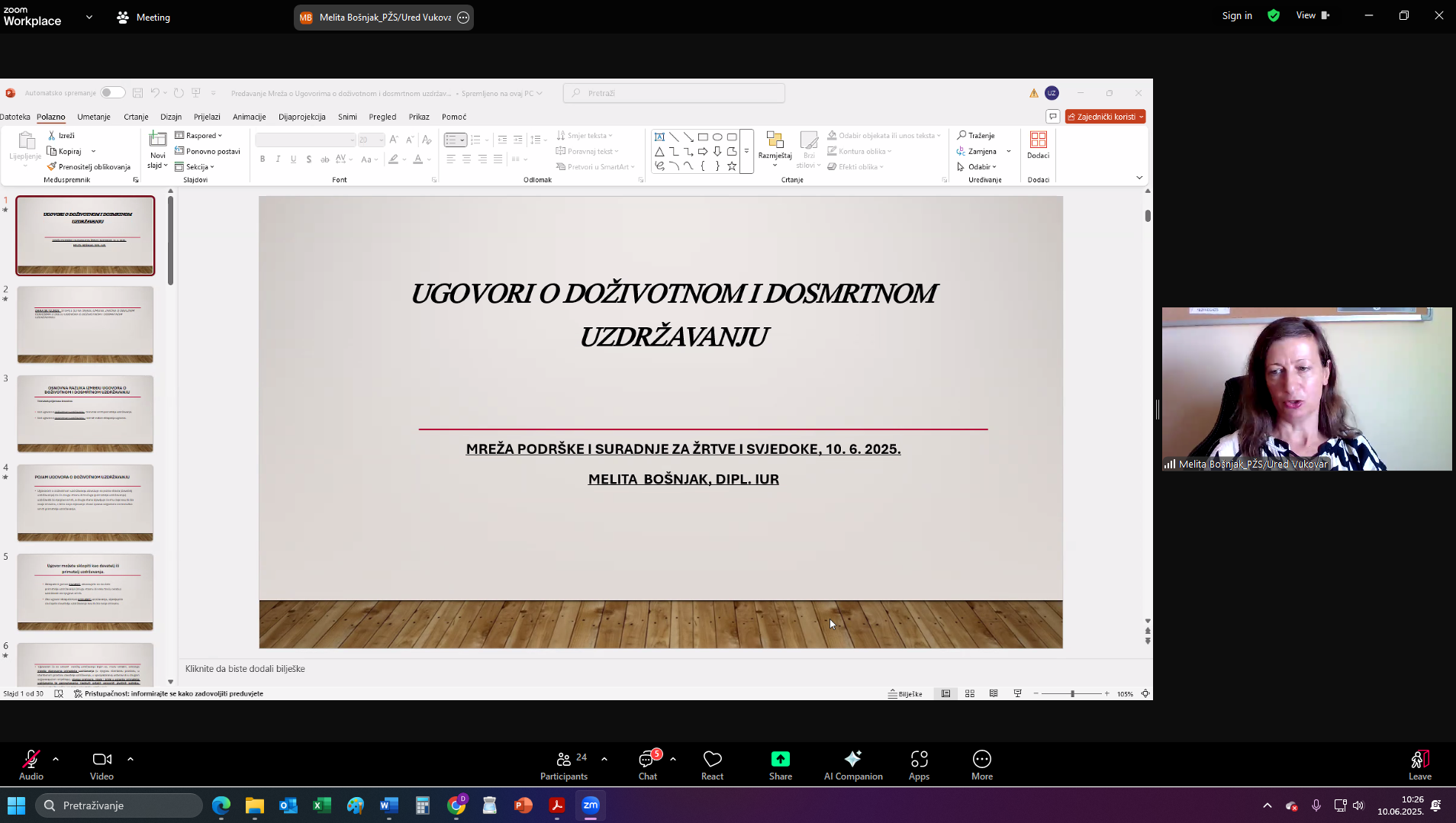Unmute the microphone with the Audio button
The width and height of the screenshot is (1456, 823).
(x=31, y=764)
